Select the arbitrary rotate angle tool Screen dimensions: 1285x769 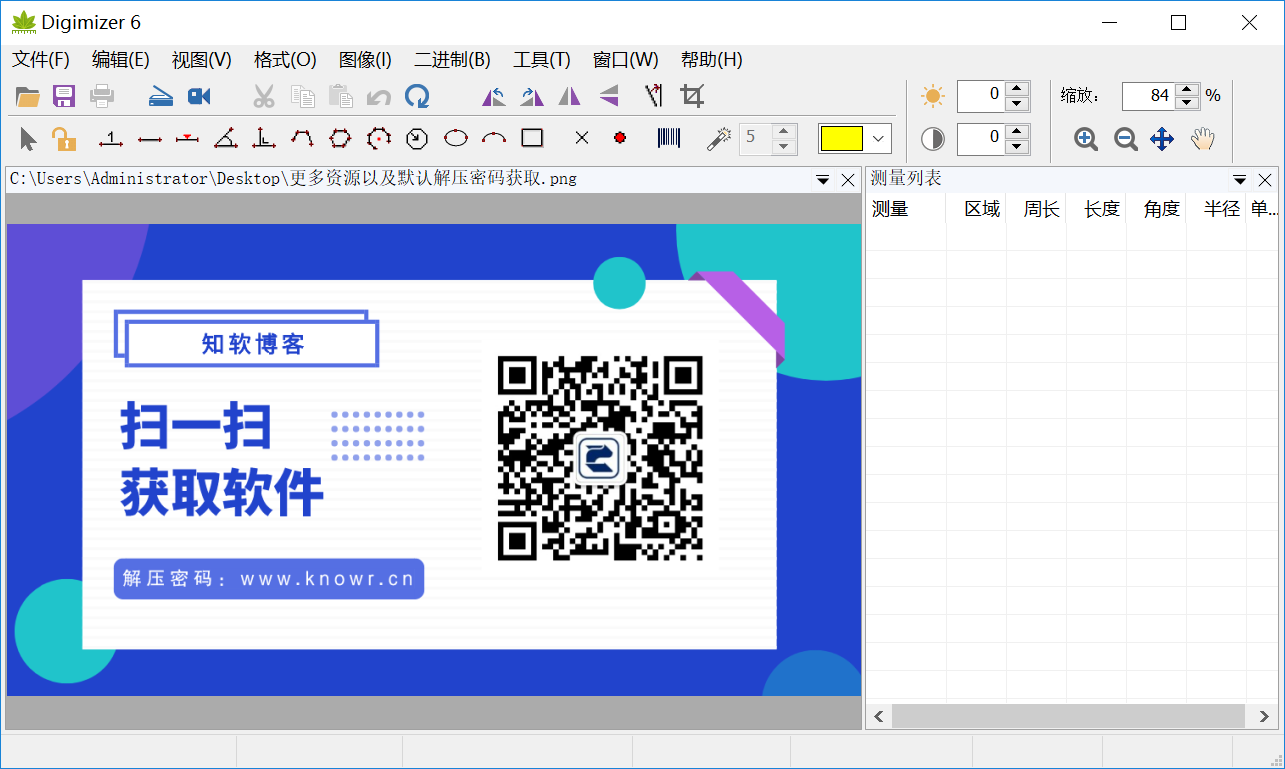[x=654, y=96]
